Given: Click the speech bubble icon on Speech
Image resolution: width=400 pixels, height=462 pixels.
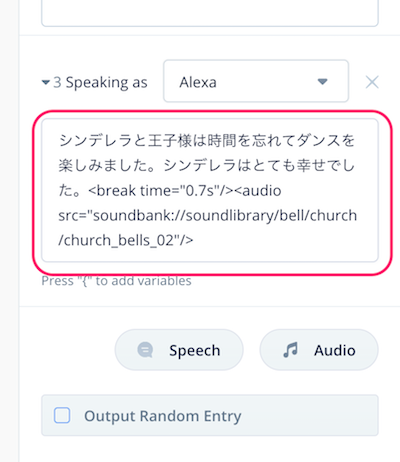Looking at the screenshot, I should pyautogui.click(x=145, y=350).
